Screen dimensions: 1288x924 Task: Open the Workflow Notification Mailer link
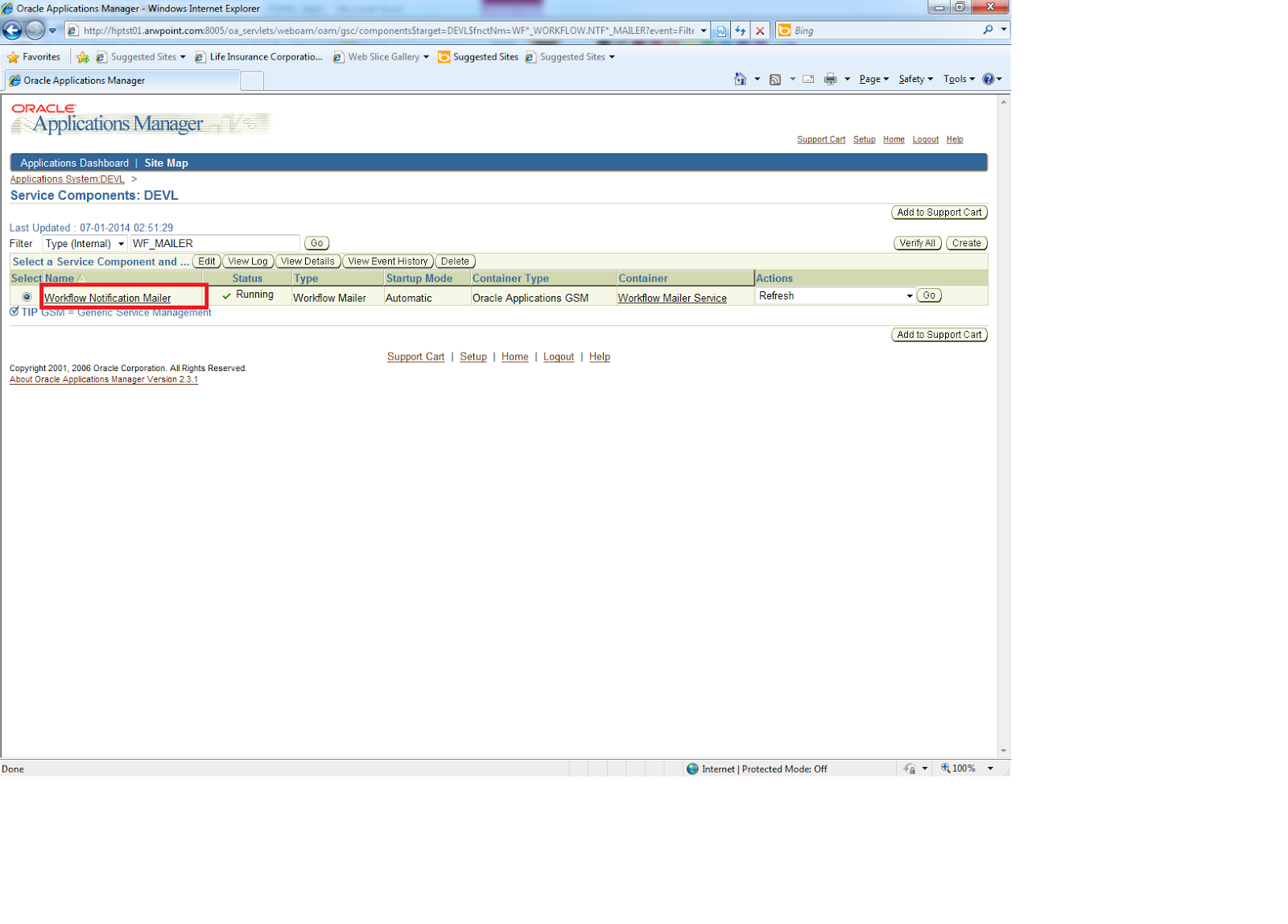(x=107, y=298)
